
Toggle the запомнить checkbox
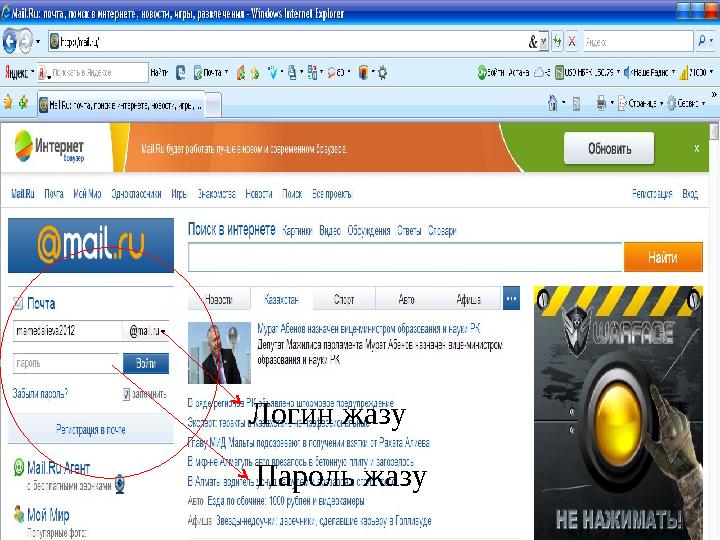[127, 394]
